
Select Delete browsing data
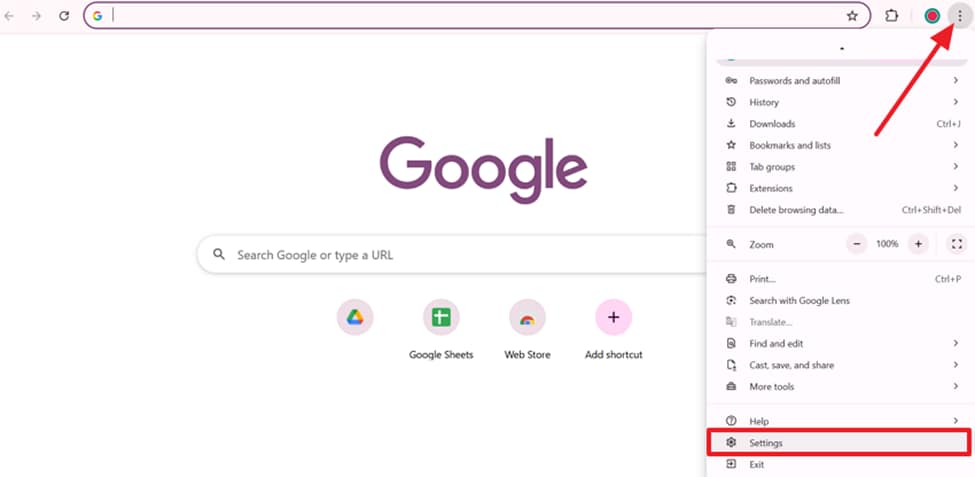pos(841,210)
